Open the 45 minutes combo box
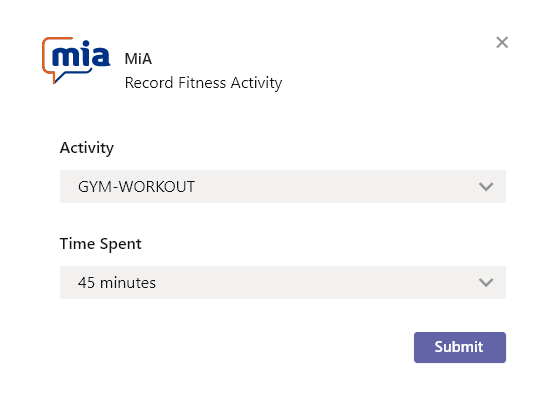The image size is (557, 398). (x=283, y=283)
